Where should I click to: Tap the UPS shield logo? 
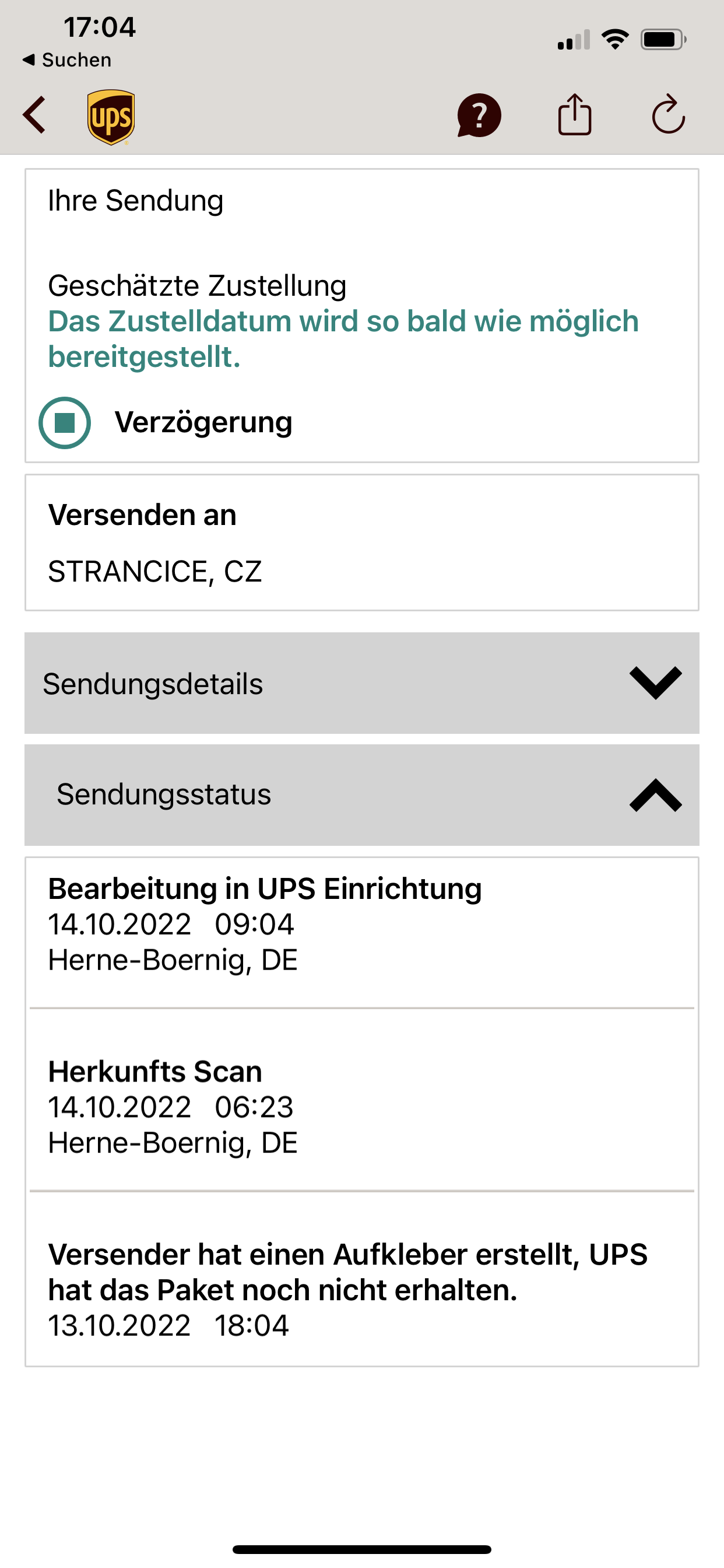111,117
